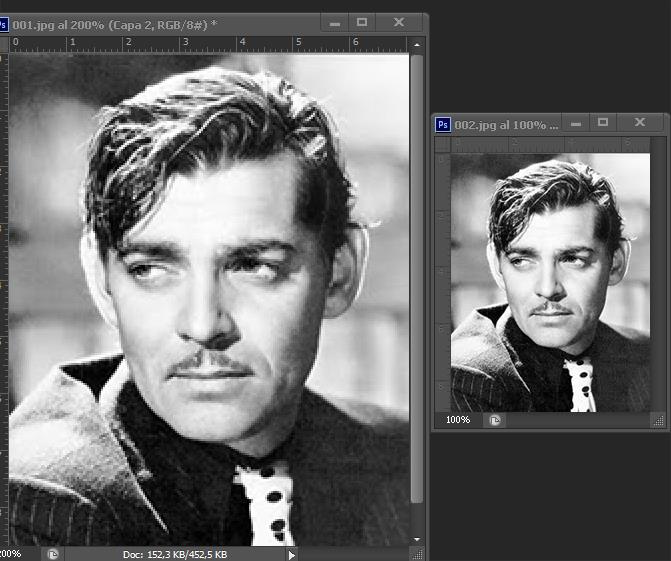Click scroll-up arrow in 001.jpg window
This screenshot has width=671, height=561.
pyautogui.click(x=417, y=45)
